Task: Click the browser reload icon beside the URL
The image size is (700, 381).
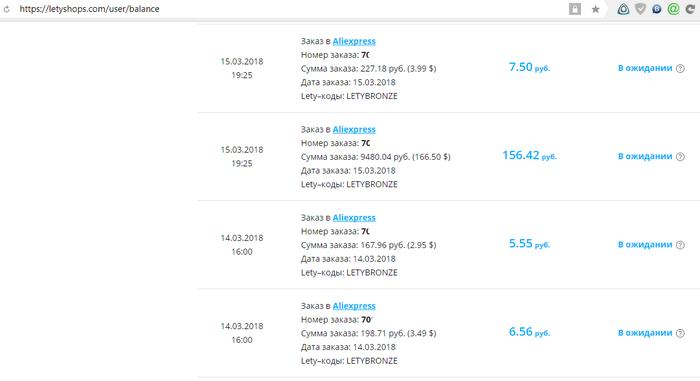Action: point(6,9)
